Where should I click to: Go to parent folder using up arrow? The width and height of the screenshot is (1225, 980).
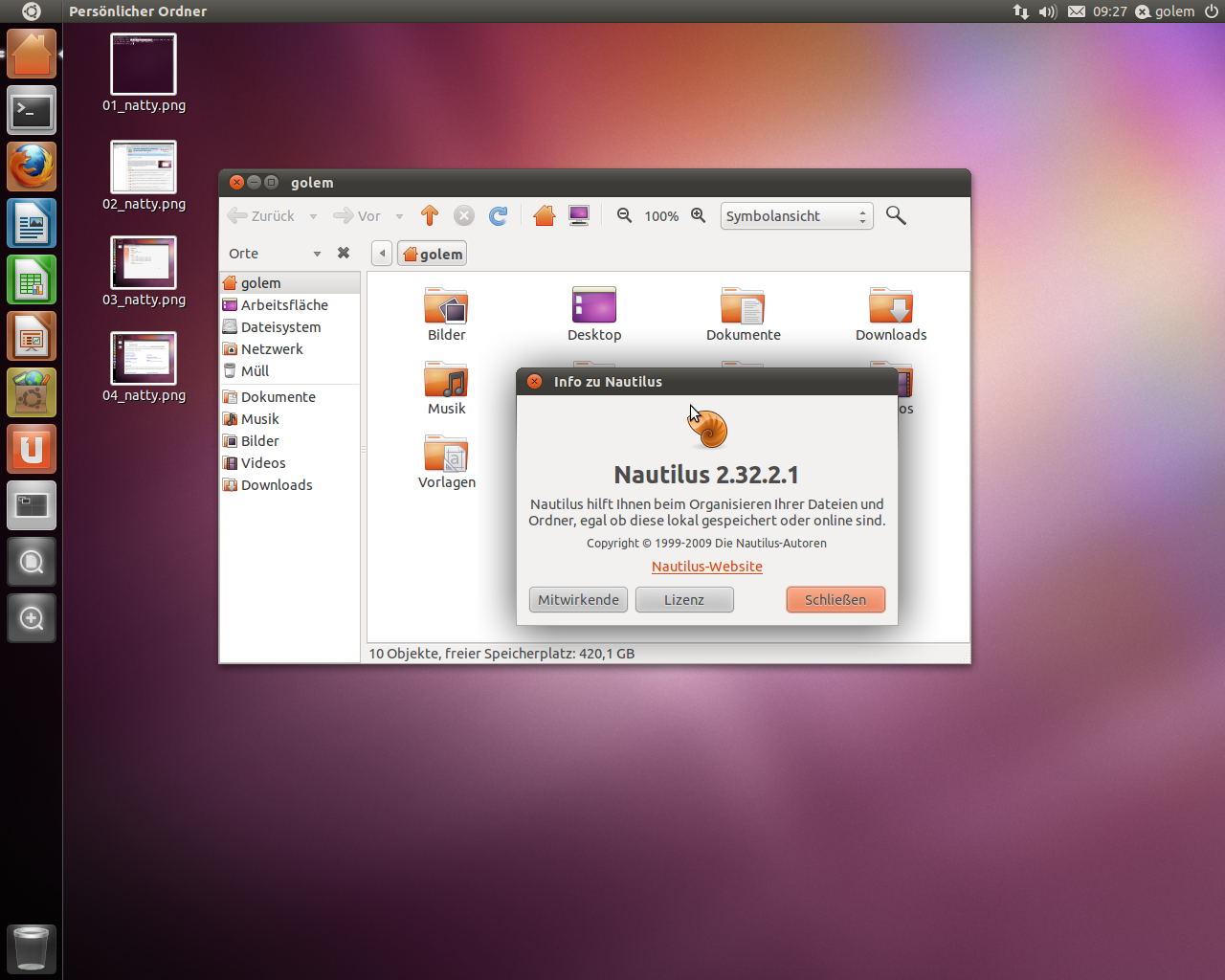pyautogui.click(x=429, y=215)
